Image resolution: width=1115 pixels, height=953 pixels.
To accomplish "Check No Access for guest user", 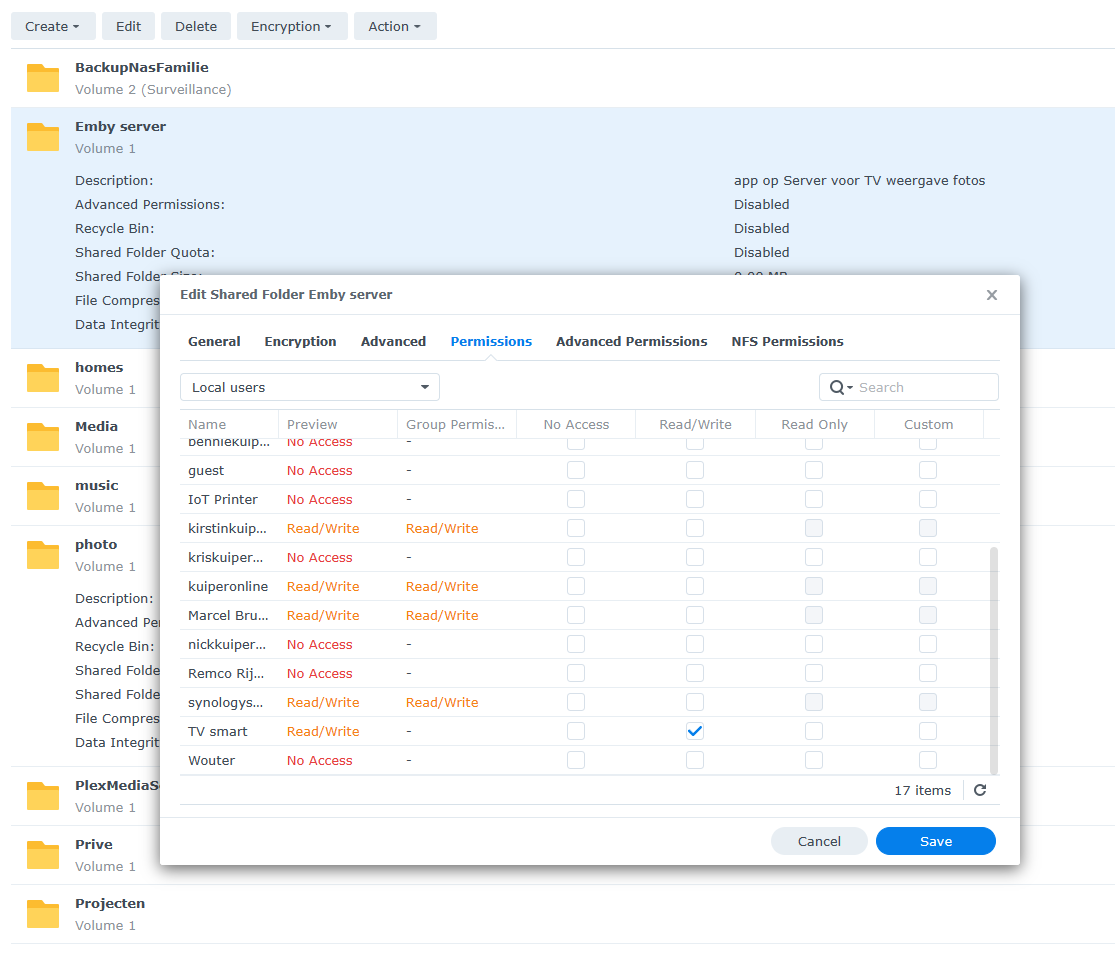I will [x=576, y=470].
